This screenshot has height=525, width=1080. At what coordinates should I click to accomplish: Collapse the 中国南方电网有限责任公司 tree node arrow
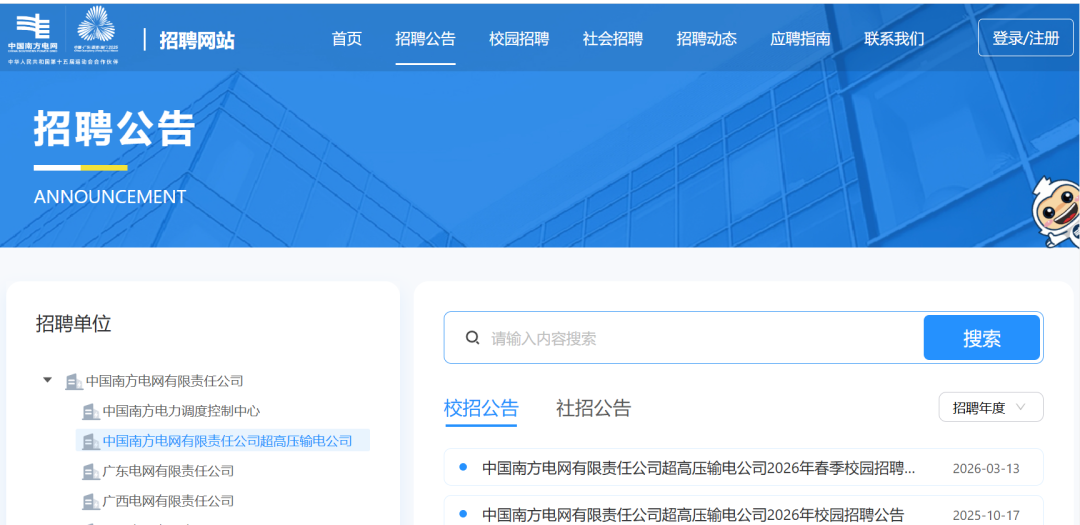point(48,380)
